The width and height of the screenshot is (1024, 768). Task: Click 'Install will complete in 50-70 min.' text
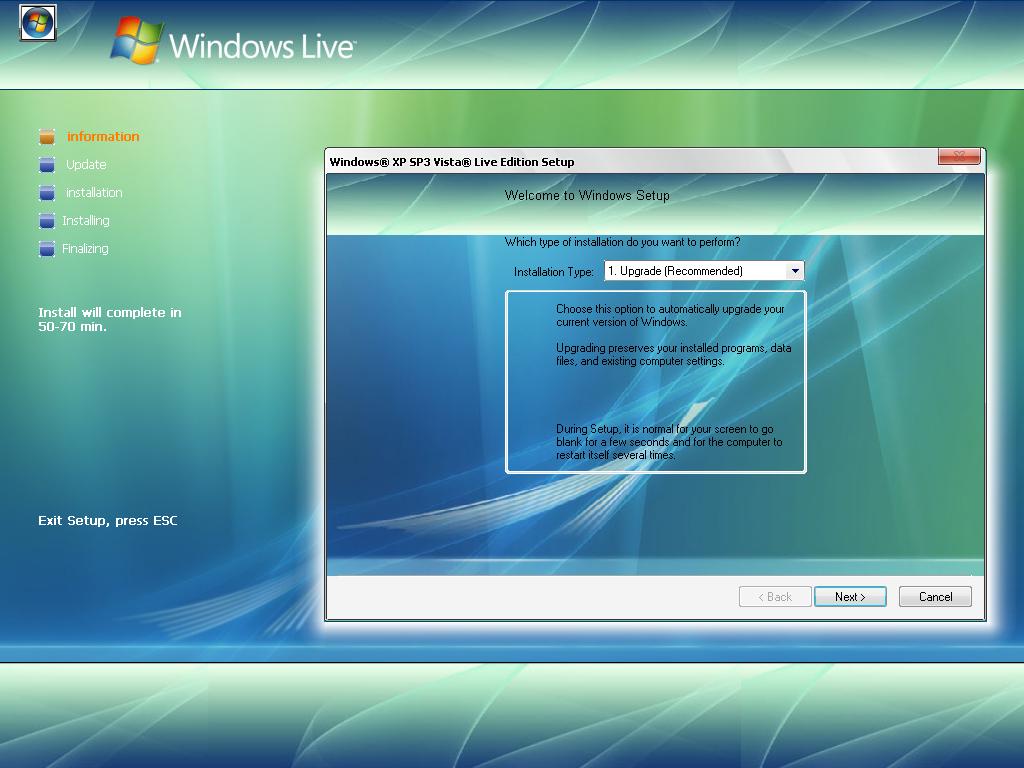pos(110,319)
